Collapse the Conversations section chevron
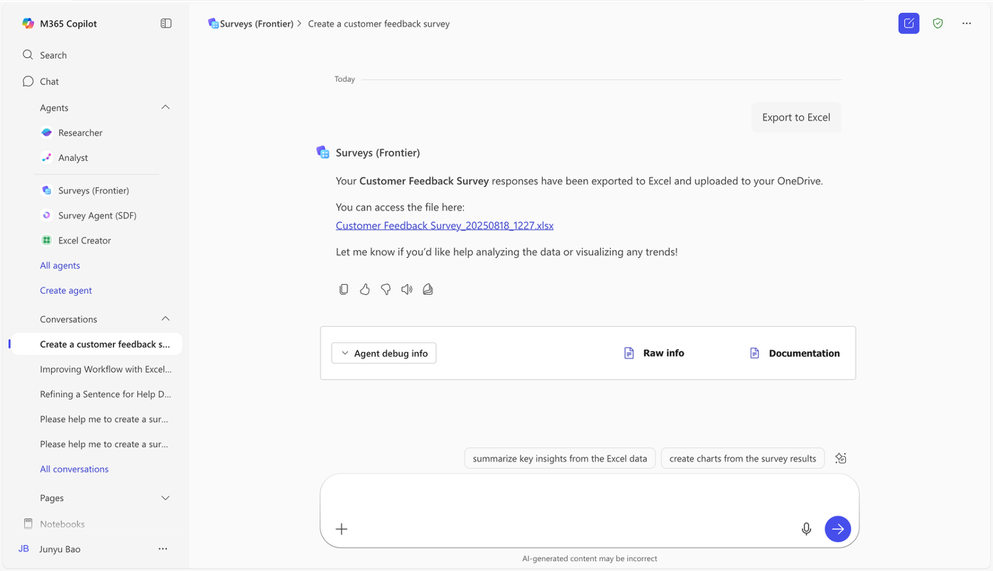 165,318
